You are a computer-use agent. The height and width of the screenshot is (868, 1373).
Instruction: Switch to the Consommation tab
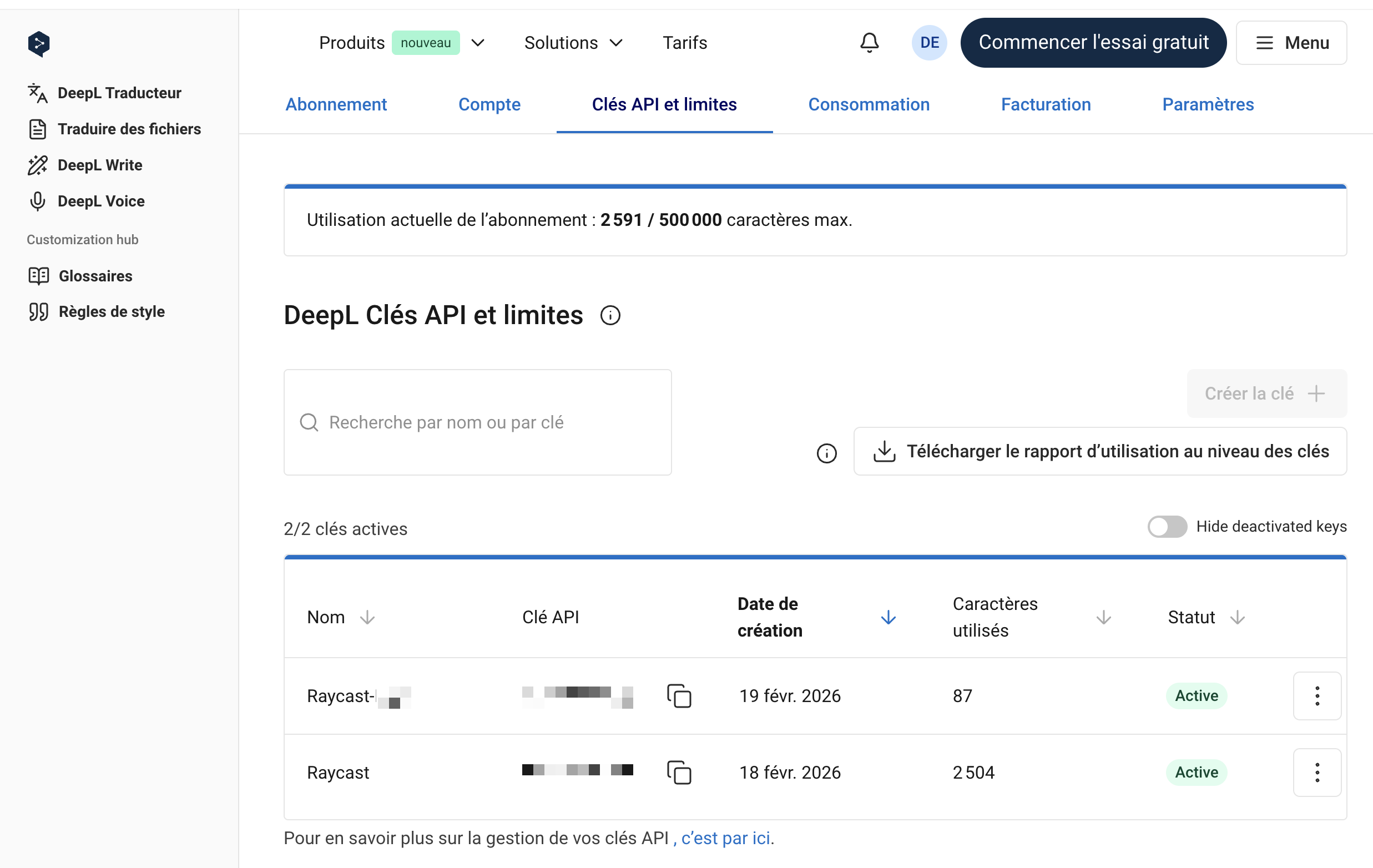[x=869, y=104]
